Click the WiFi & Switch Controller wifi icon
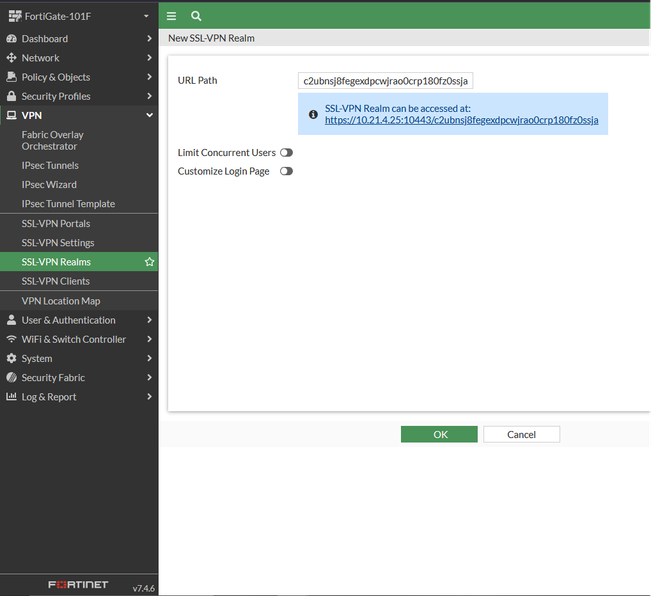Screen dimensions: 651x596 (x=12, y=339)
